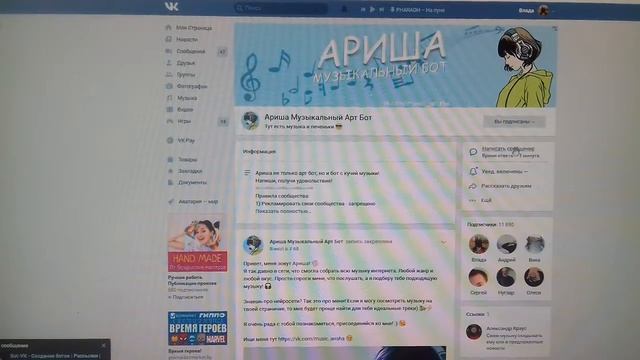Open pinned post avatar image
The width and height of the screenshot is (640, 360).
253,245
